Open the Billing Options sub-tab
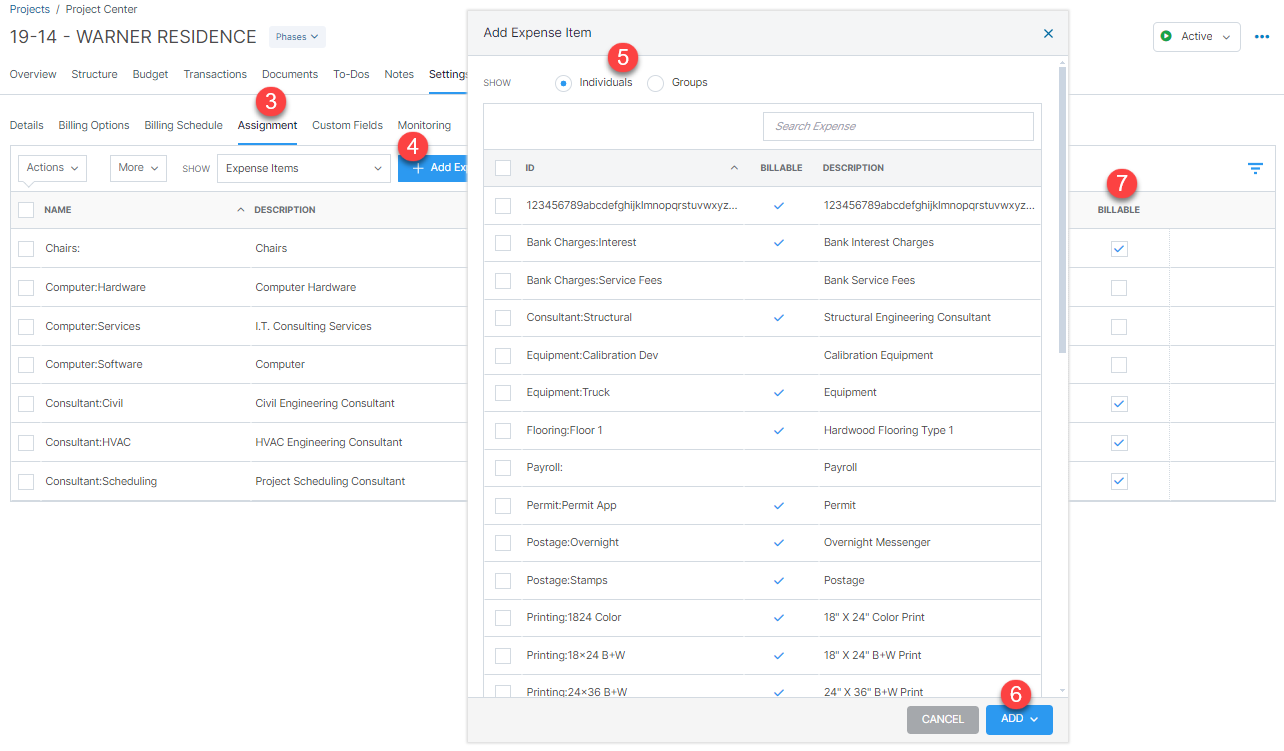This screenshot has width=1284, height=751. pos(94,126)
